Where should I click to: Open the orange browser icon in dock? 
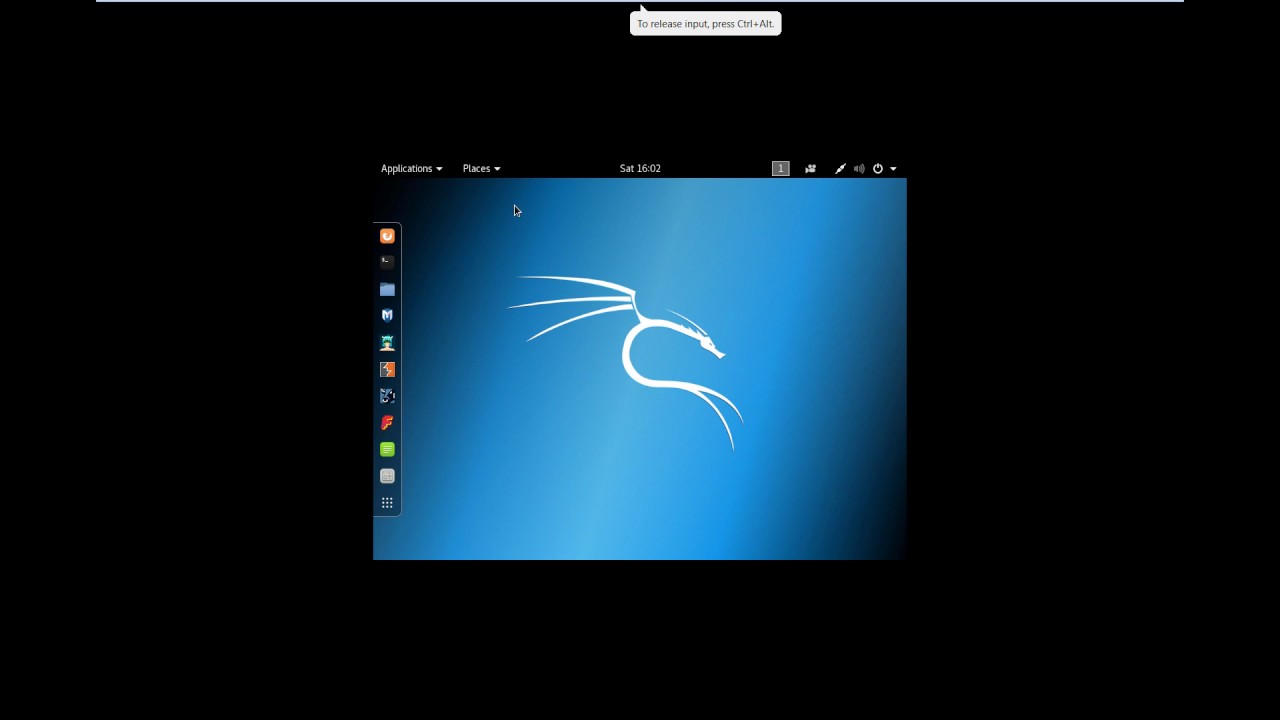point(387,236)
